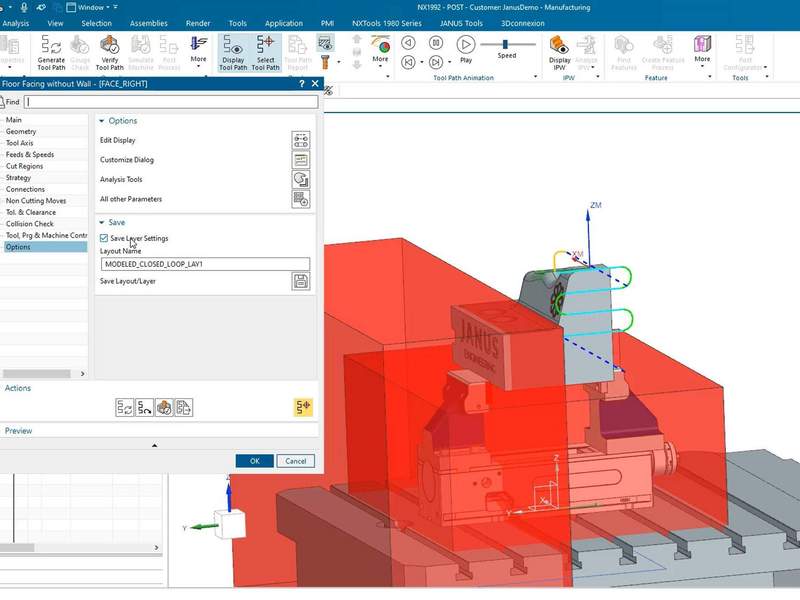Screen dimensions: 800x600
Task: Collapse the Save section
Action: point(102,222)
